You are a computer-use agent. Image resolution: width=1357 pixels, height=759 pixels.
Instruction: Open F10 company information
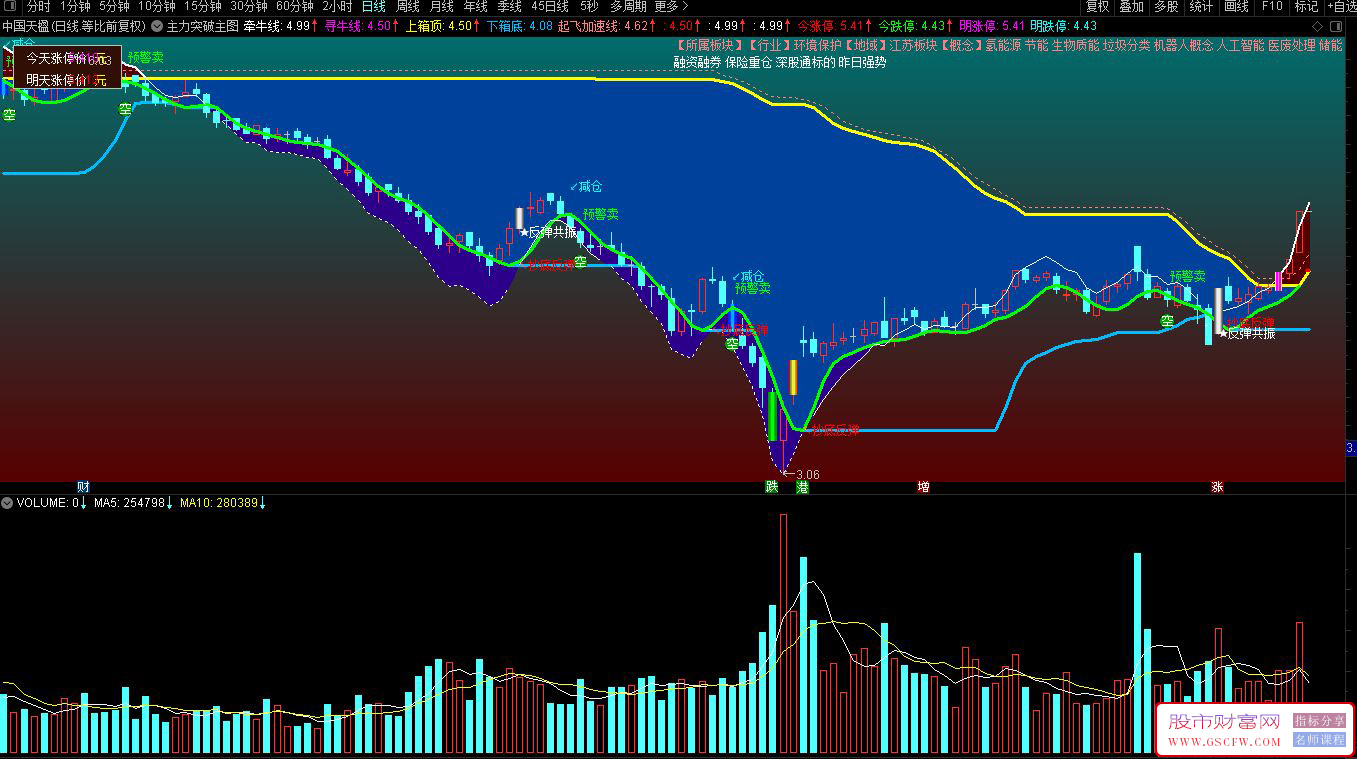click(x=1272, y=7)
